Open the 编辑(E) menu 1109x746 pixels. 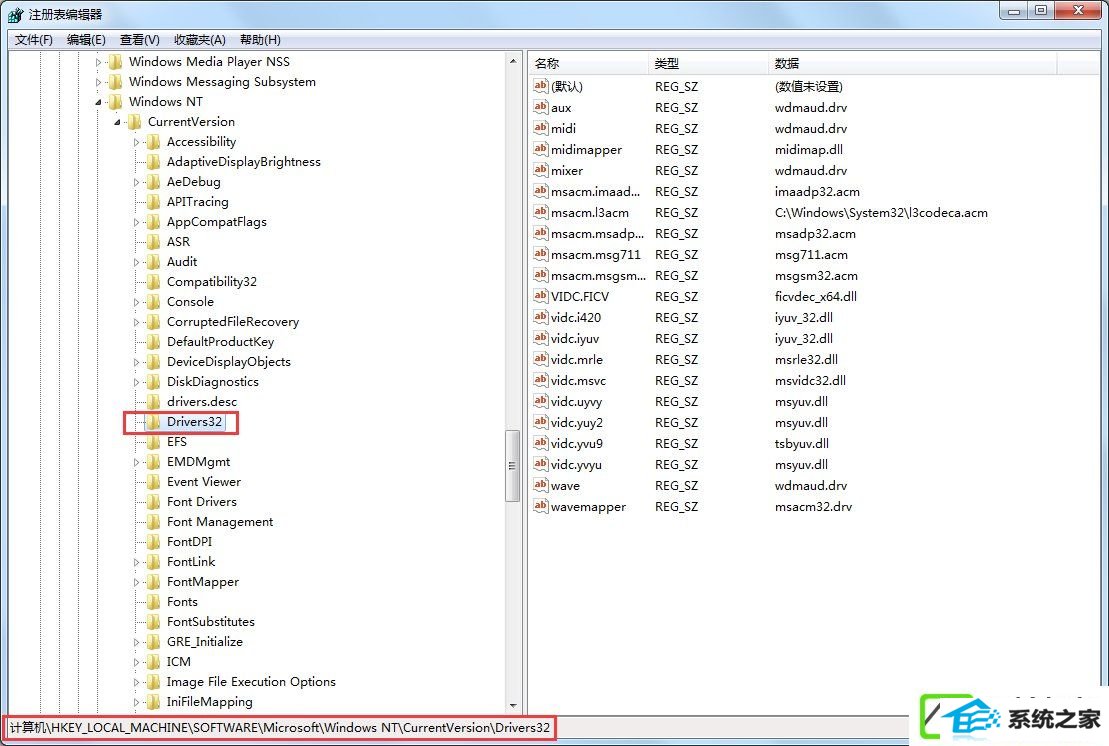tap(86, 40)
